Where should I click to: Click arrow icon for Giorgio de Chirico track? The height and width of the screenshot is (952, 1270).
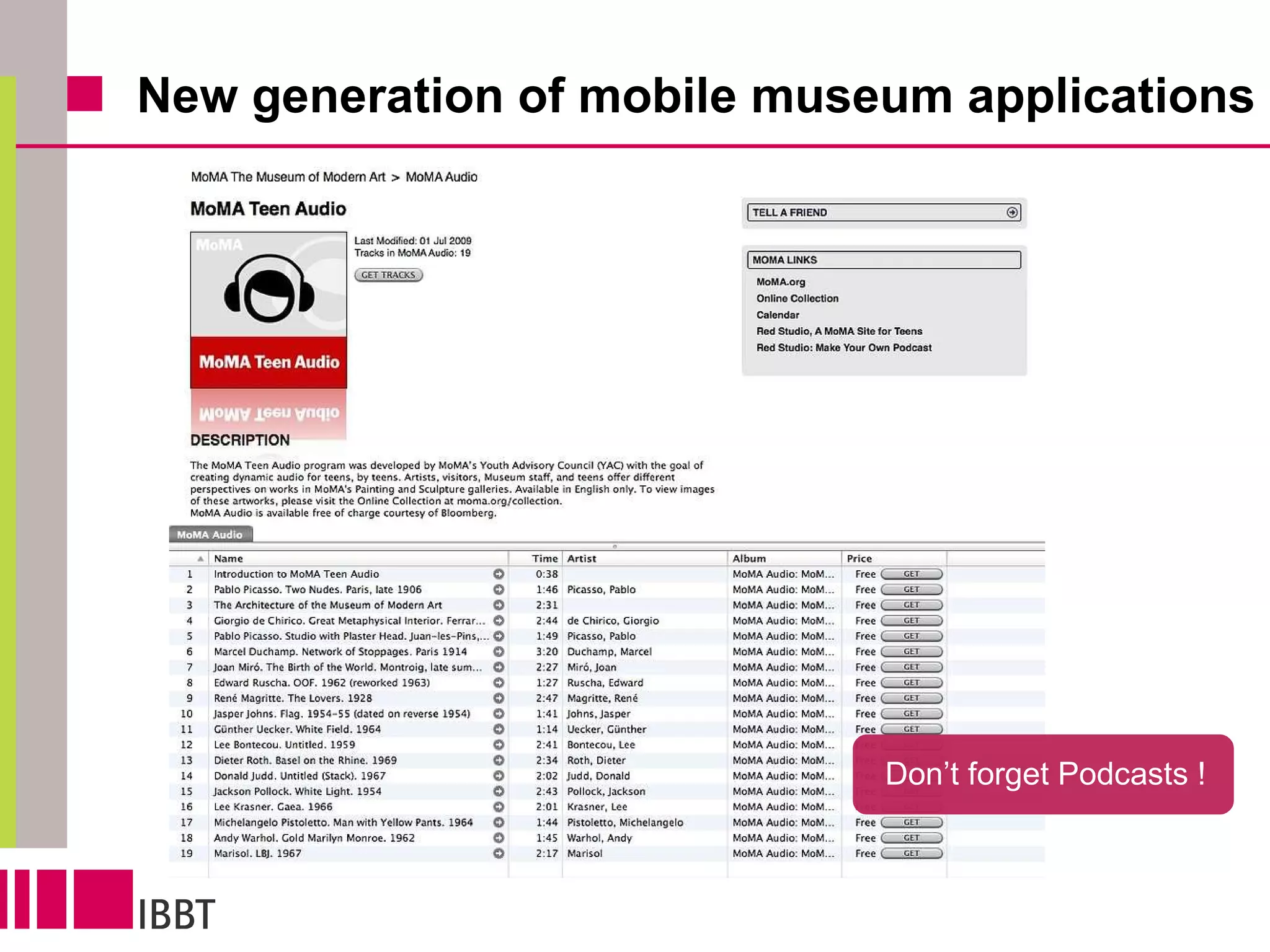[x=499, y=620]
